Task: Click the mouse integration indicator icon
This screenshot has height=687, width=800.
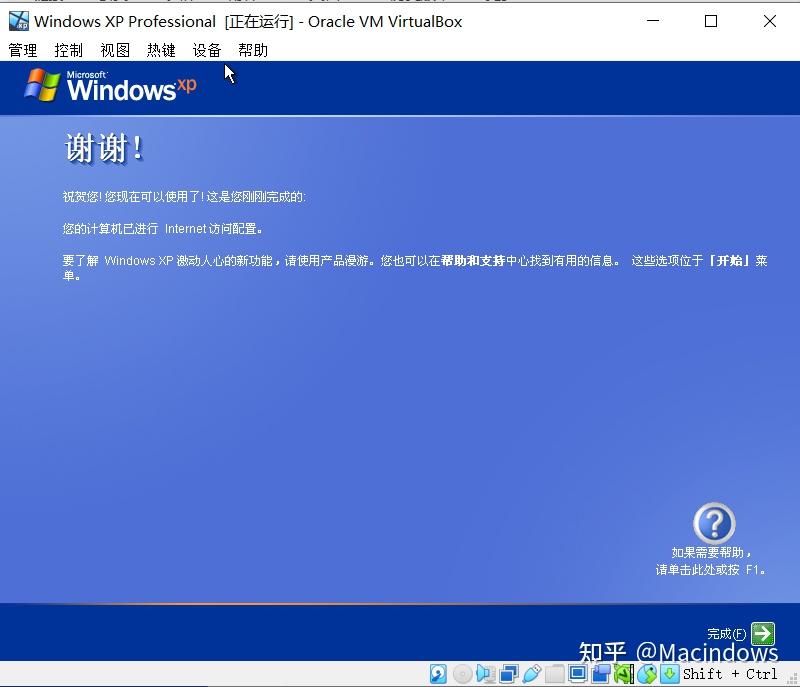Action: pos(645,674)
